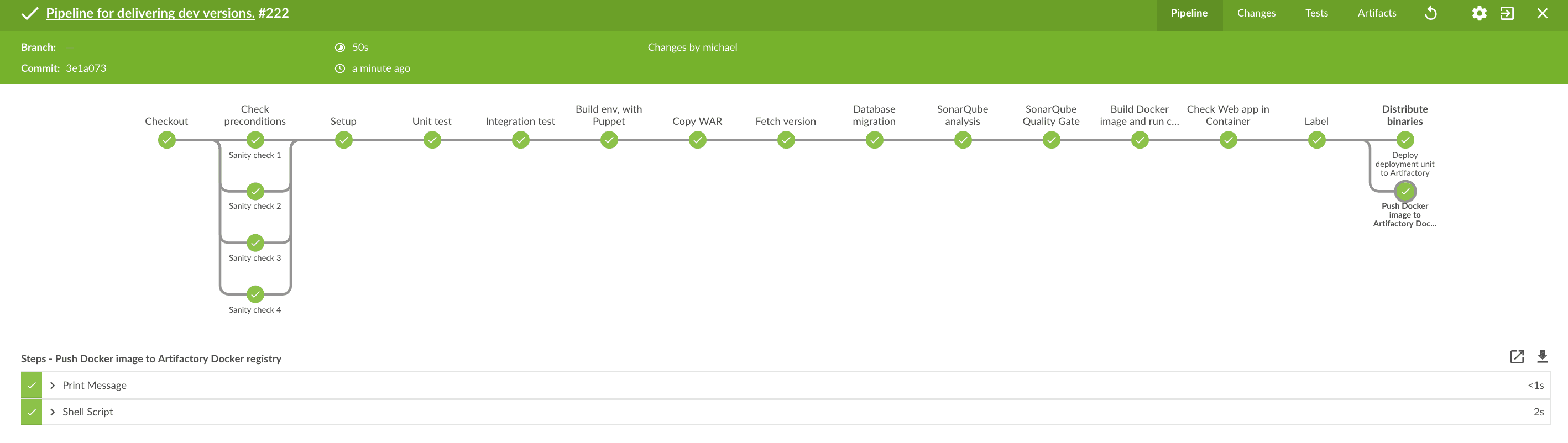Open the Artifacts tab

click(x=1376, y=13)
